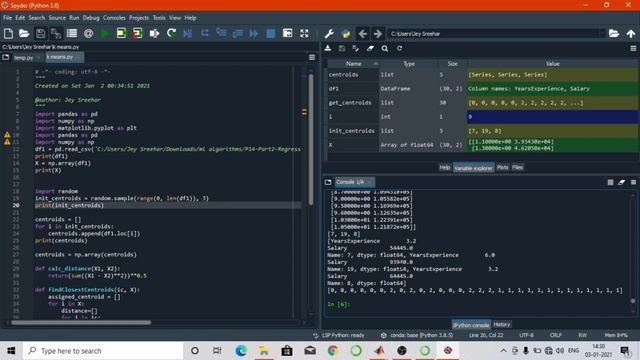
Task: Clear console namespace with eraser icon
Action: tap(622, 182)
